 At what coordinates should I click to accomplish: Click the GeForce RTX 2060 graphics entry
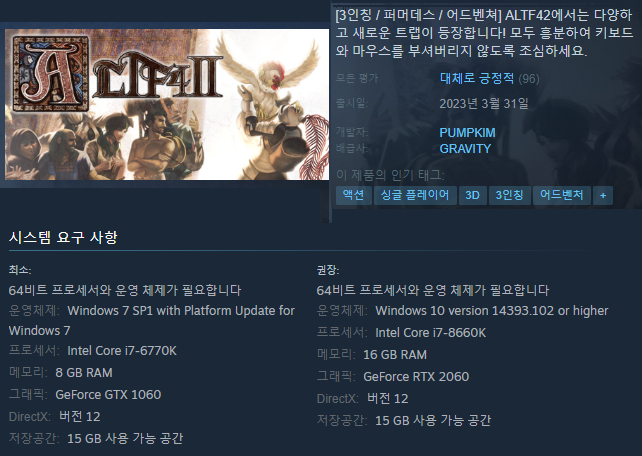pos(416,377)
